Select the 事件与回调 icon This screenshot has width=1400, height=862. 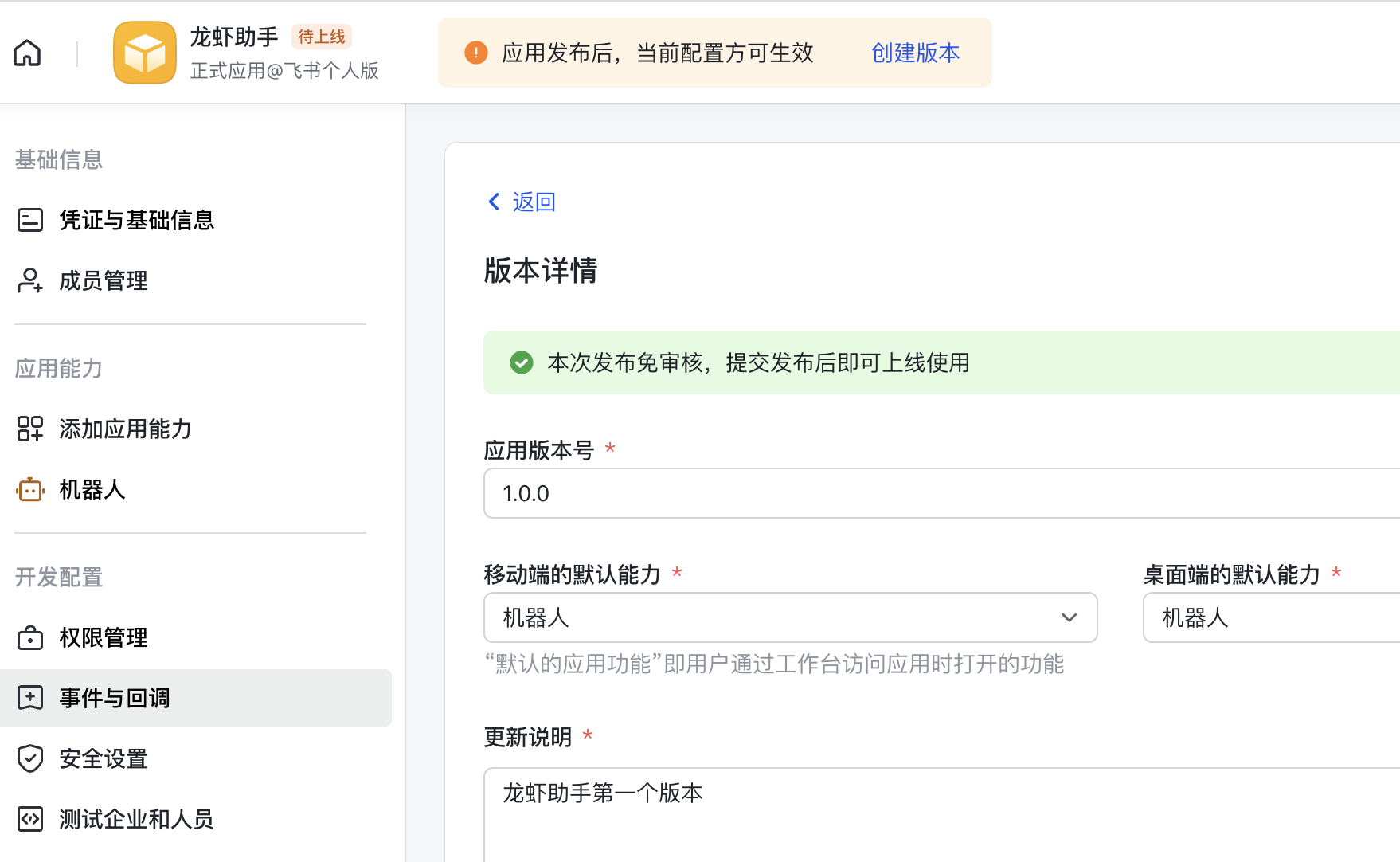(29, 698)
